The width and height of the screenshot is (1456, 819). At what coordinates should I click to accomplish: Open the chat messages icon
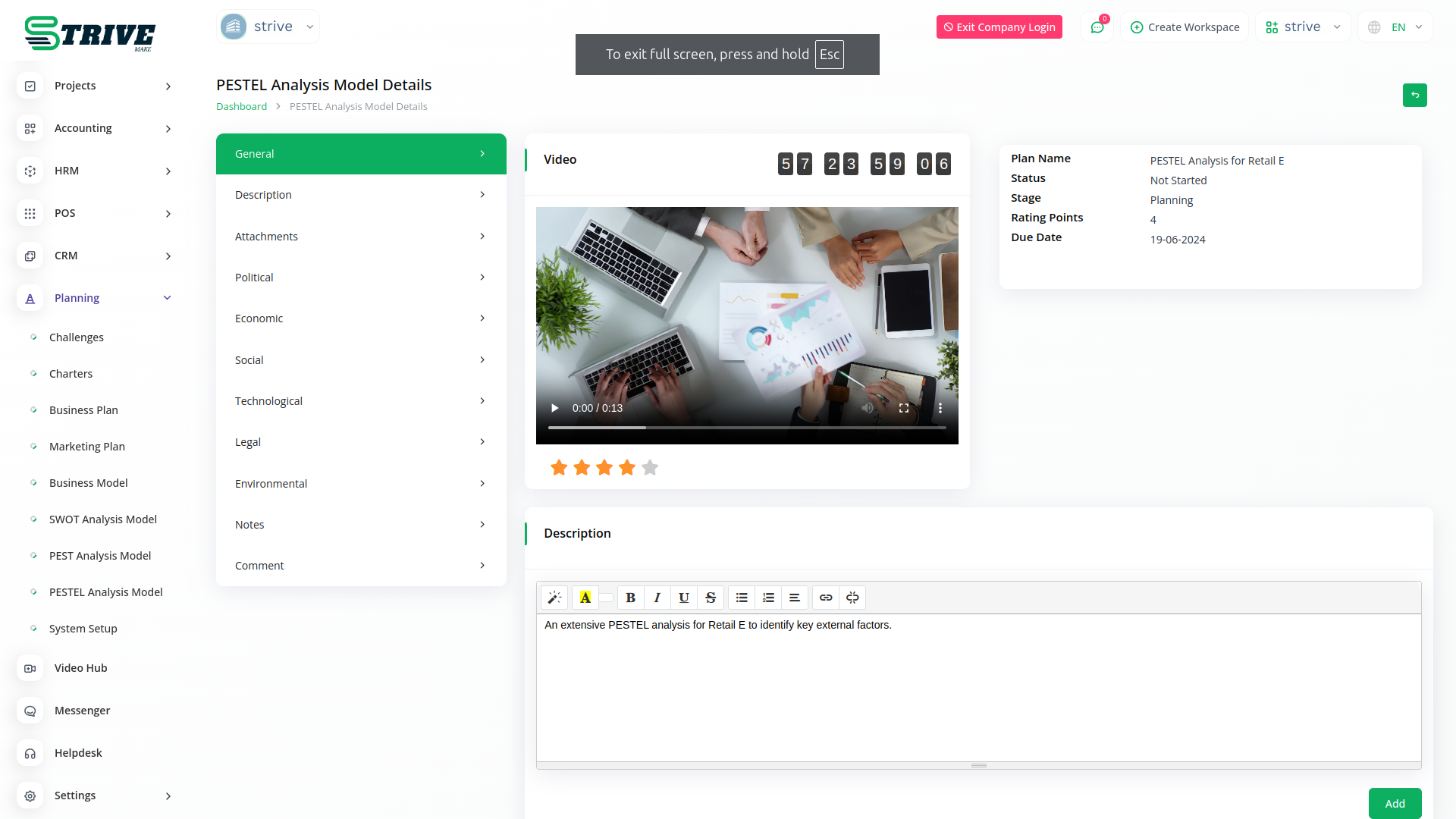click(1097, 27)
